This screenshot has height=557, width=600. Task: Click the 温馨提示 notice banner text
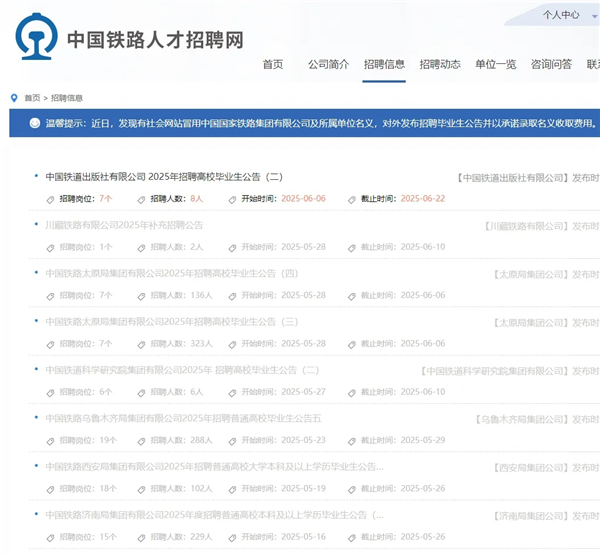tap(321, 123)
